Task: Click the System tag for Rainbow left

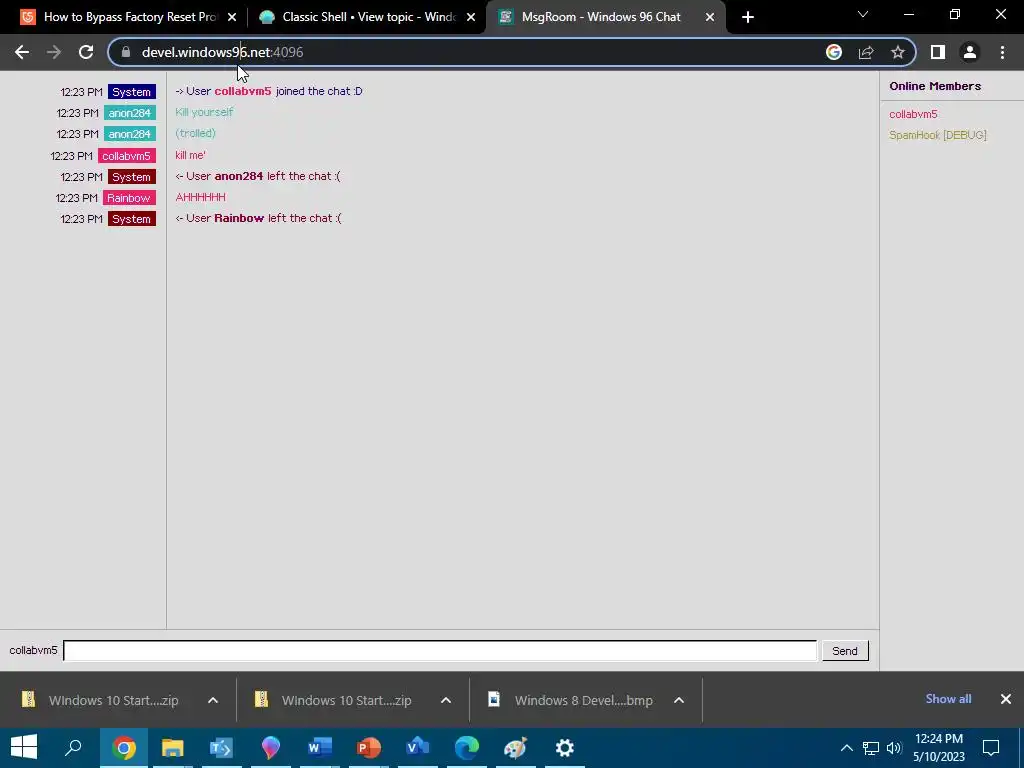Action: pyautogui.click(x=131, y=219)
